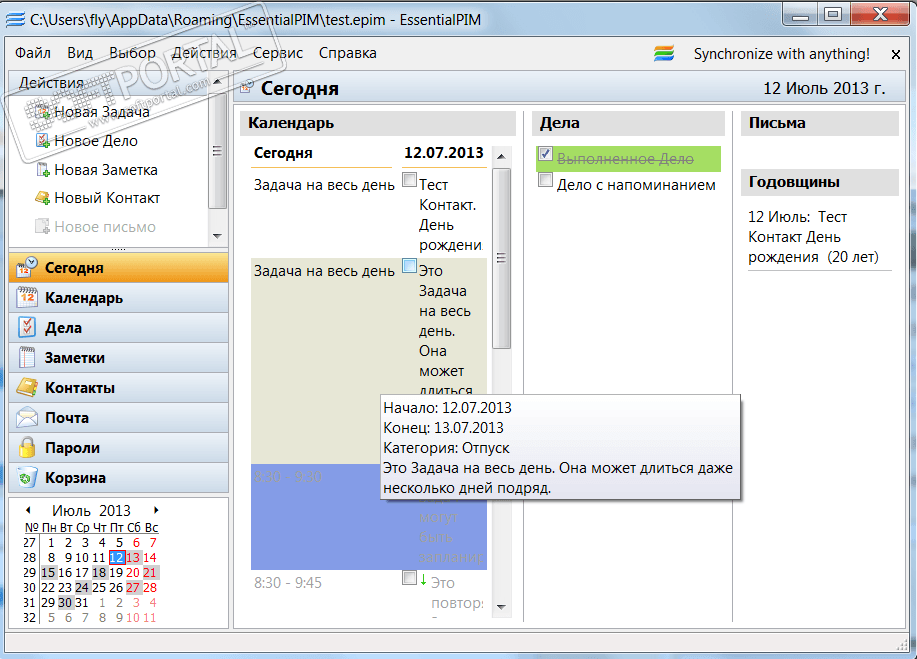Image resolution: width=917 pixels, height=659 pixels.
Task: Click the Сегодня navigation icon
Action: (x=27, y=267)
